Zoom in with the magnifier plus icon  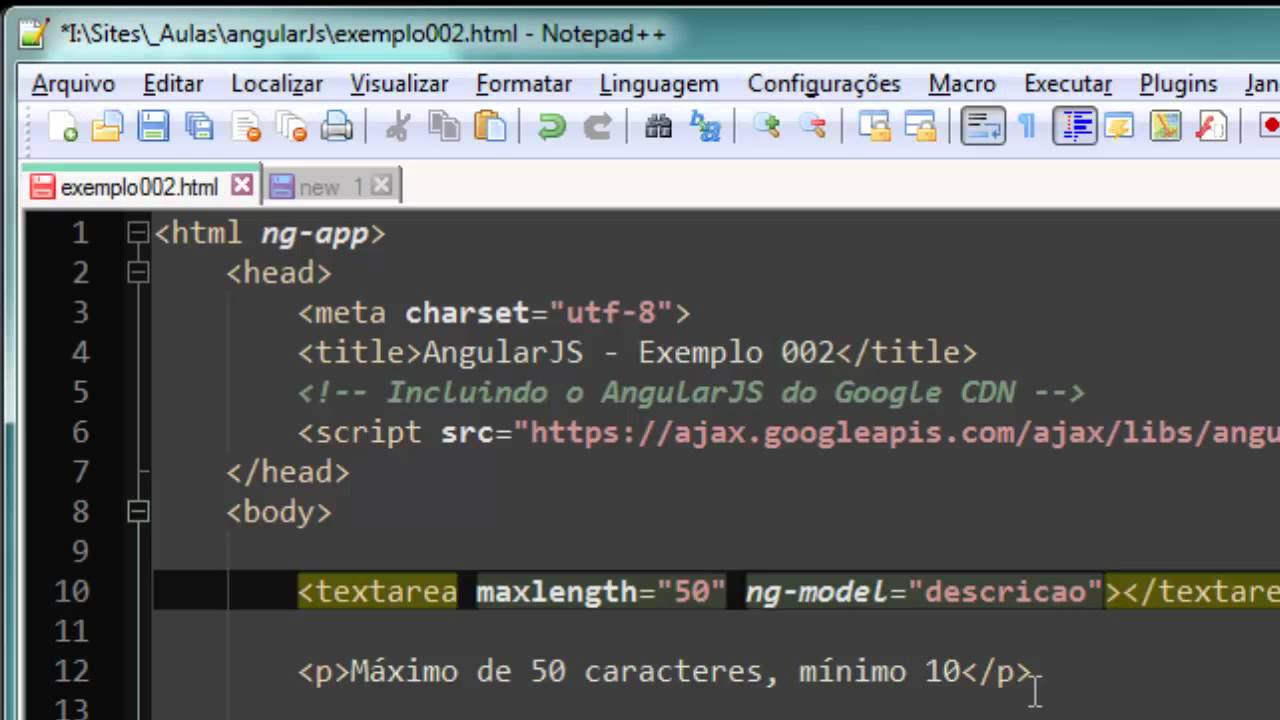[767, 127]
